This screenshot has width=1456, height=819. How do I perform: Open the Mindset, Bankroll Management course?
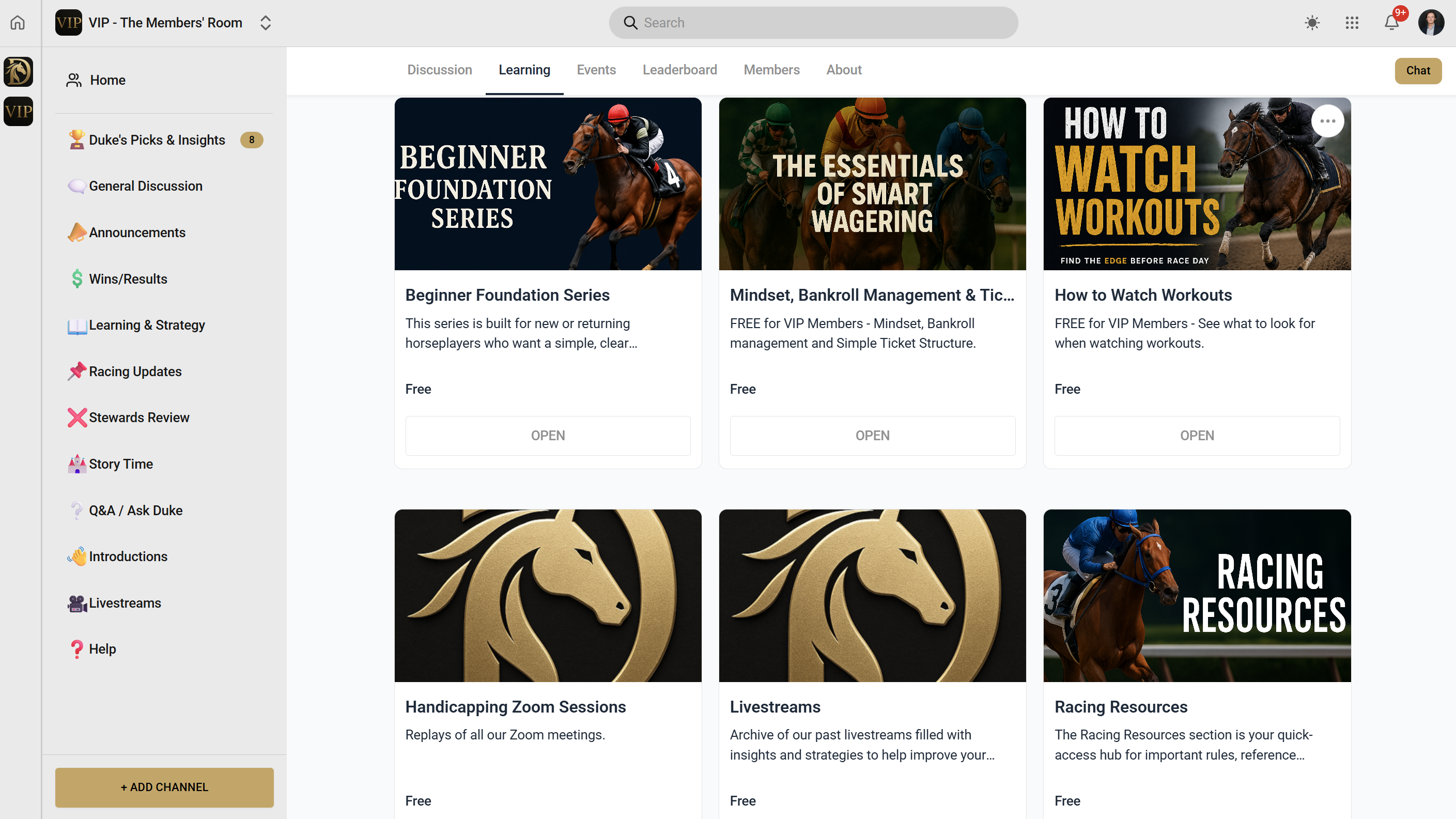click(872, 436)
